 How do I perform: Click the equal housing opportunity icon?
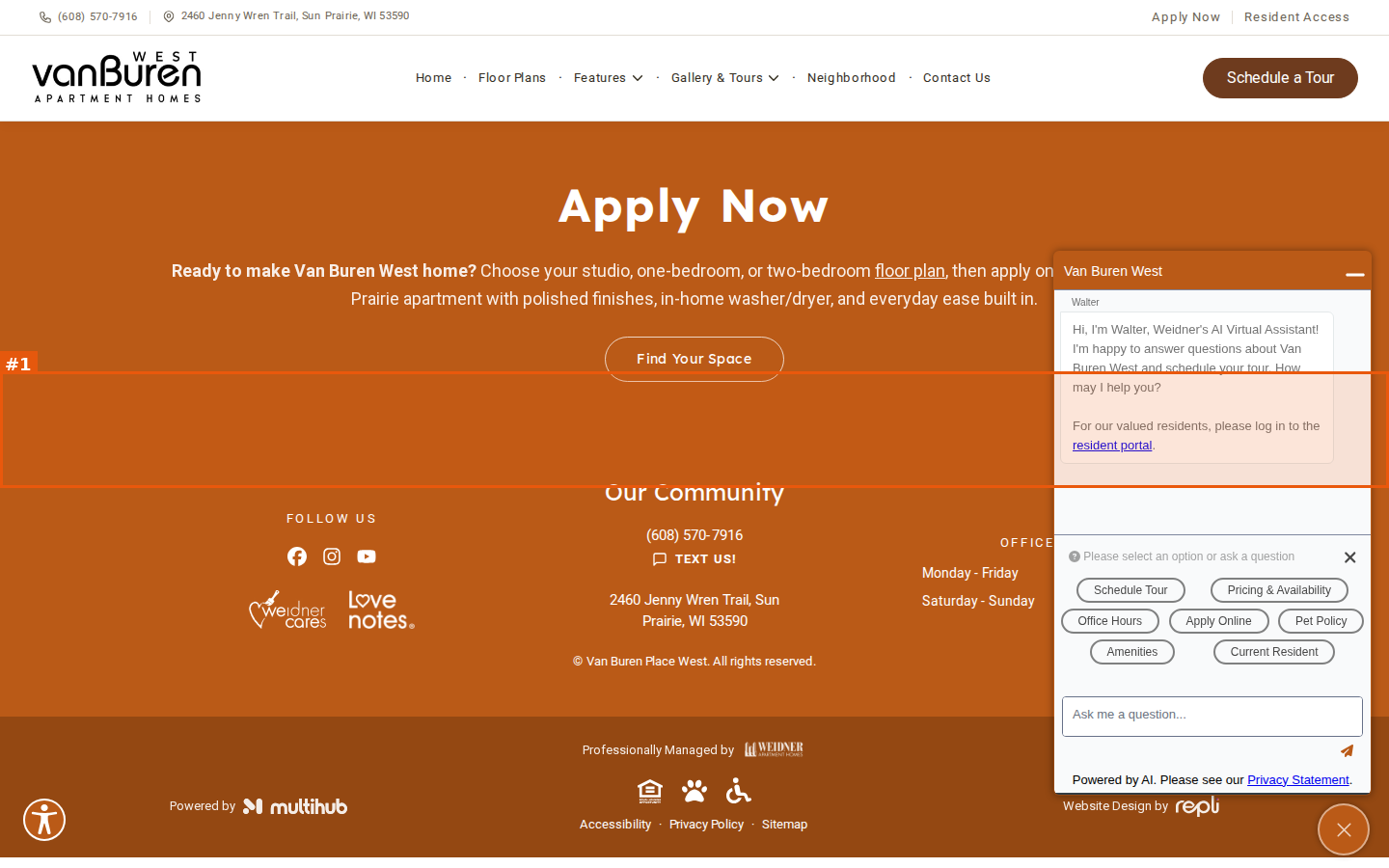650,792
